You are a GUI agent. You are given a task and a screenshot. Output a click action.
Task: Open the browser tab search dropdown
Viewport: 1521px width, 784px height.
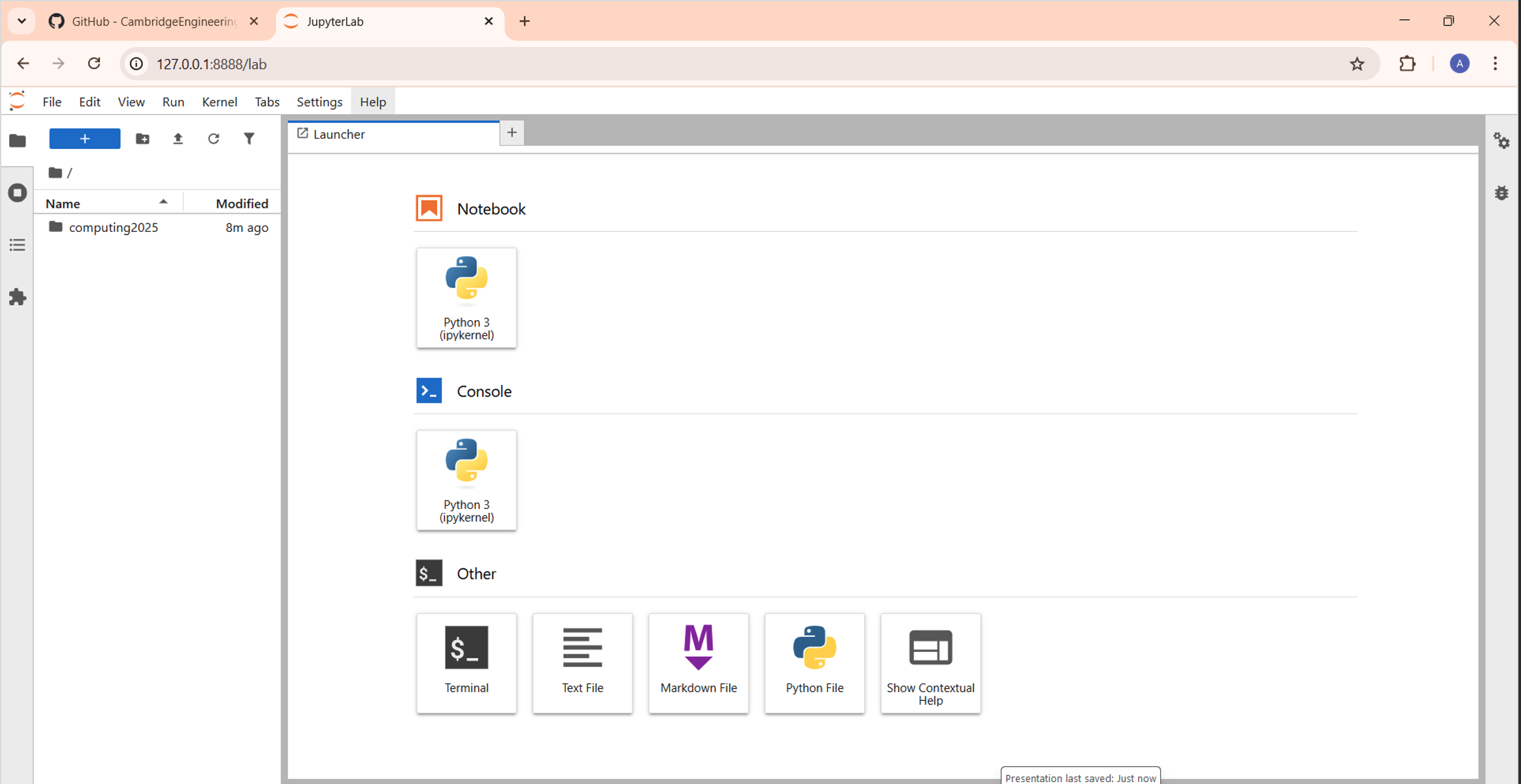point(21,21)
